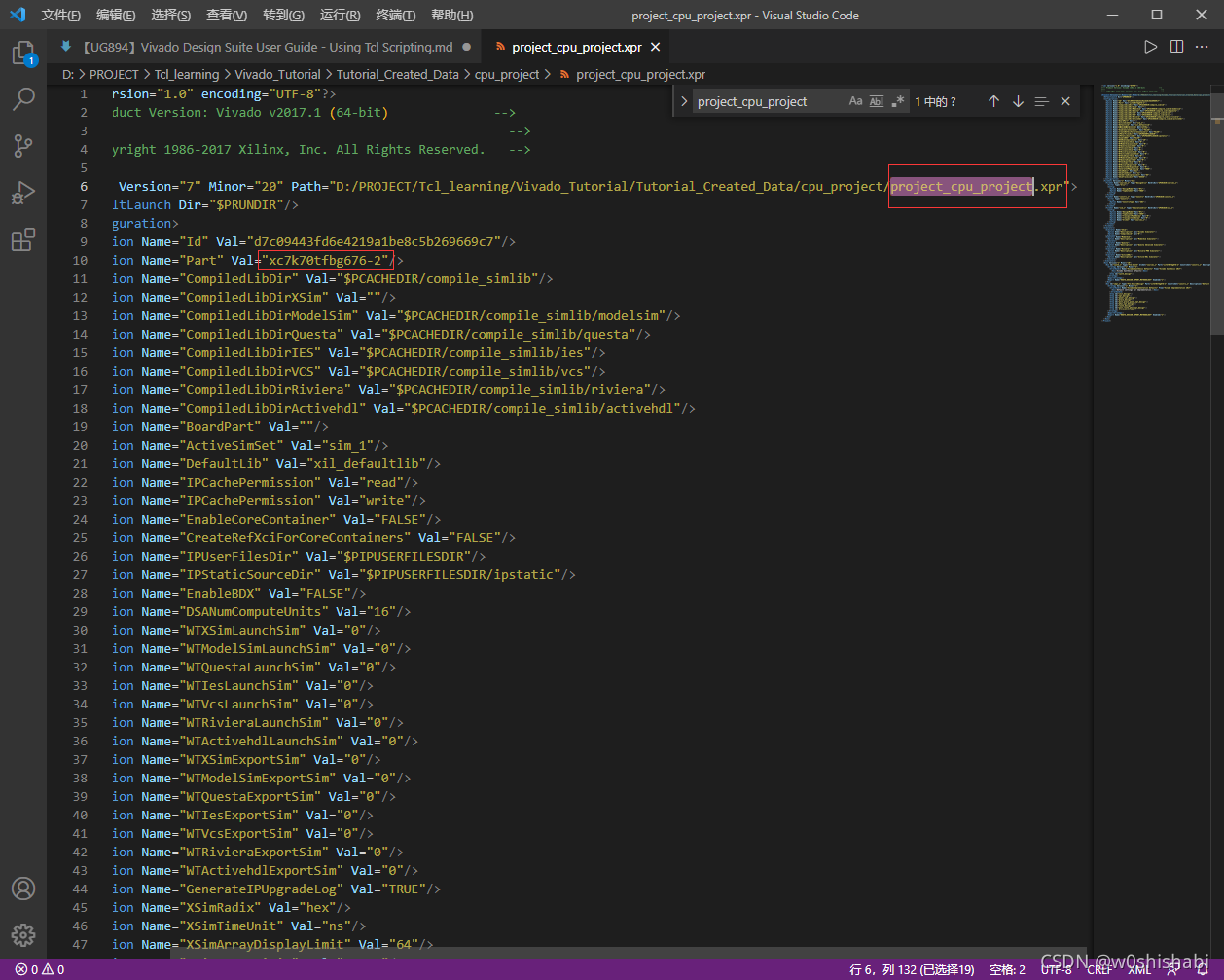Screen dimensions: 1224x980
Task: Open the 运行(R) menu
Action: [x=340, y=15]
